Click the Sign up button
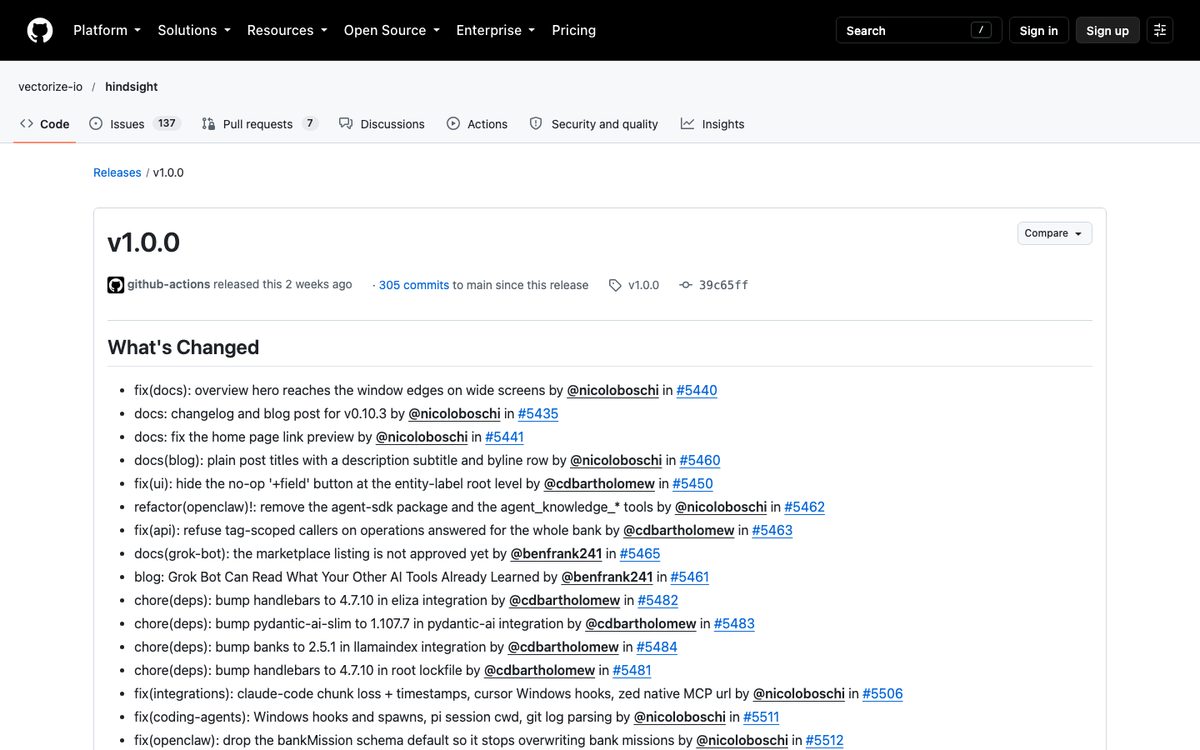 click(1107, 30)
